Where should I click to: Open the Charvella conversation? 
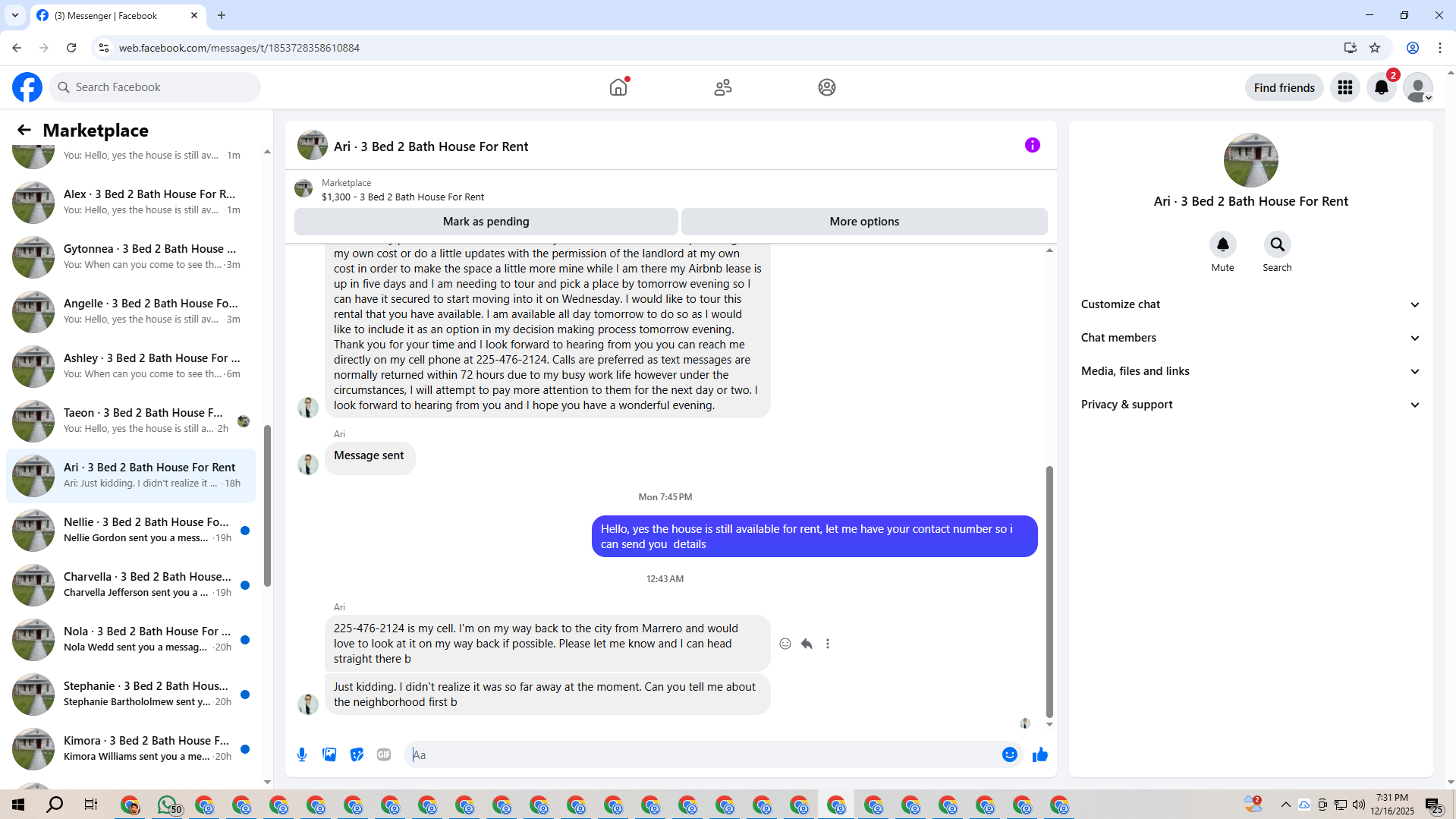tap(131, 584)
